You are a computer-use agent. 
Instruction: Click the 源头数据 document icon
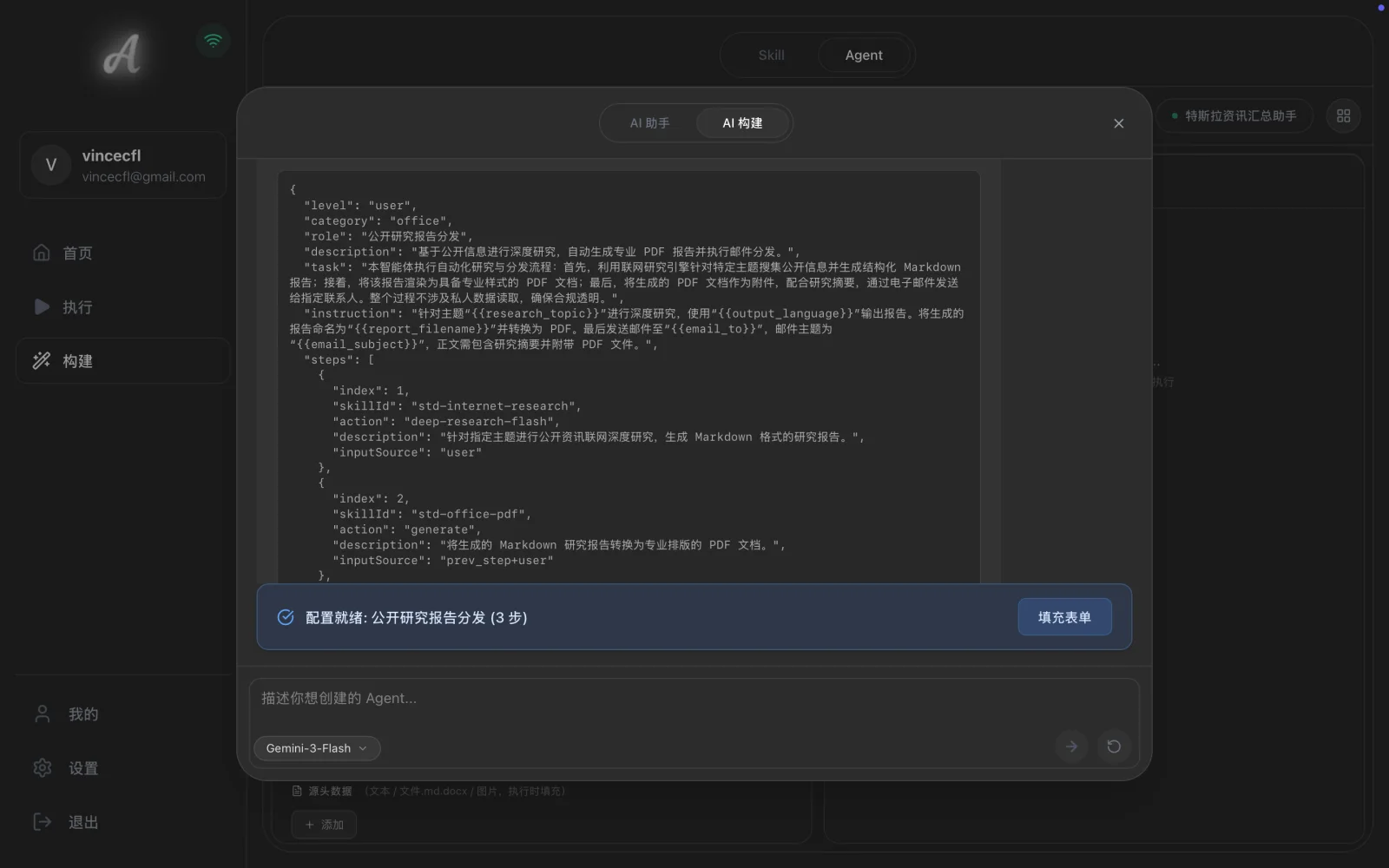pos(298,791)
